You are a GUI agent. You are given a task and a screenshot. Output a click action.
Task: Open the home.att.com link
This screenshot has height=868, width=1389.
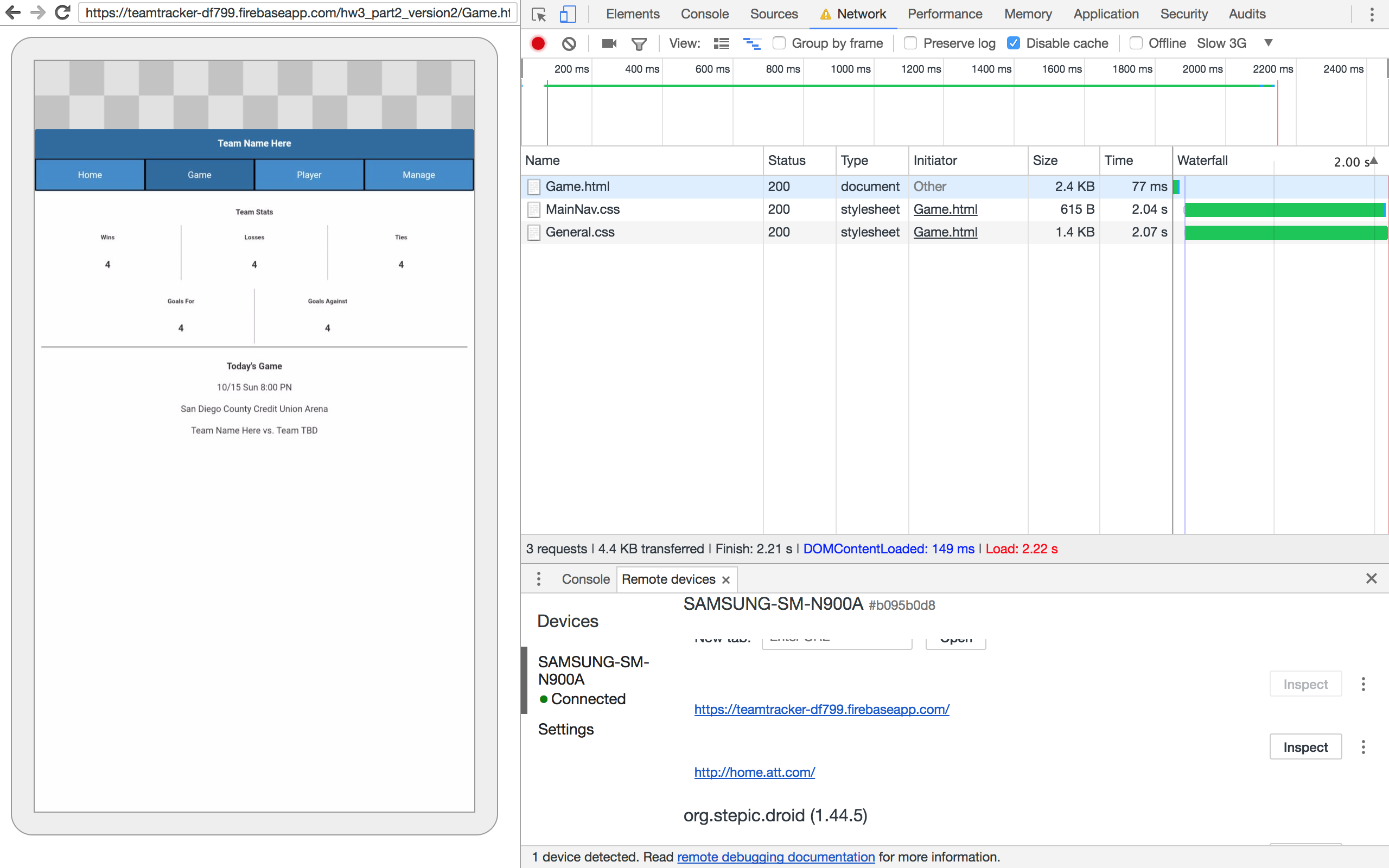click(x=754, y=773)
